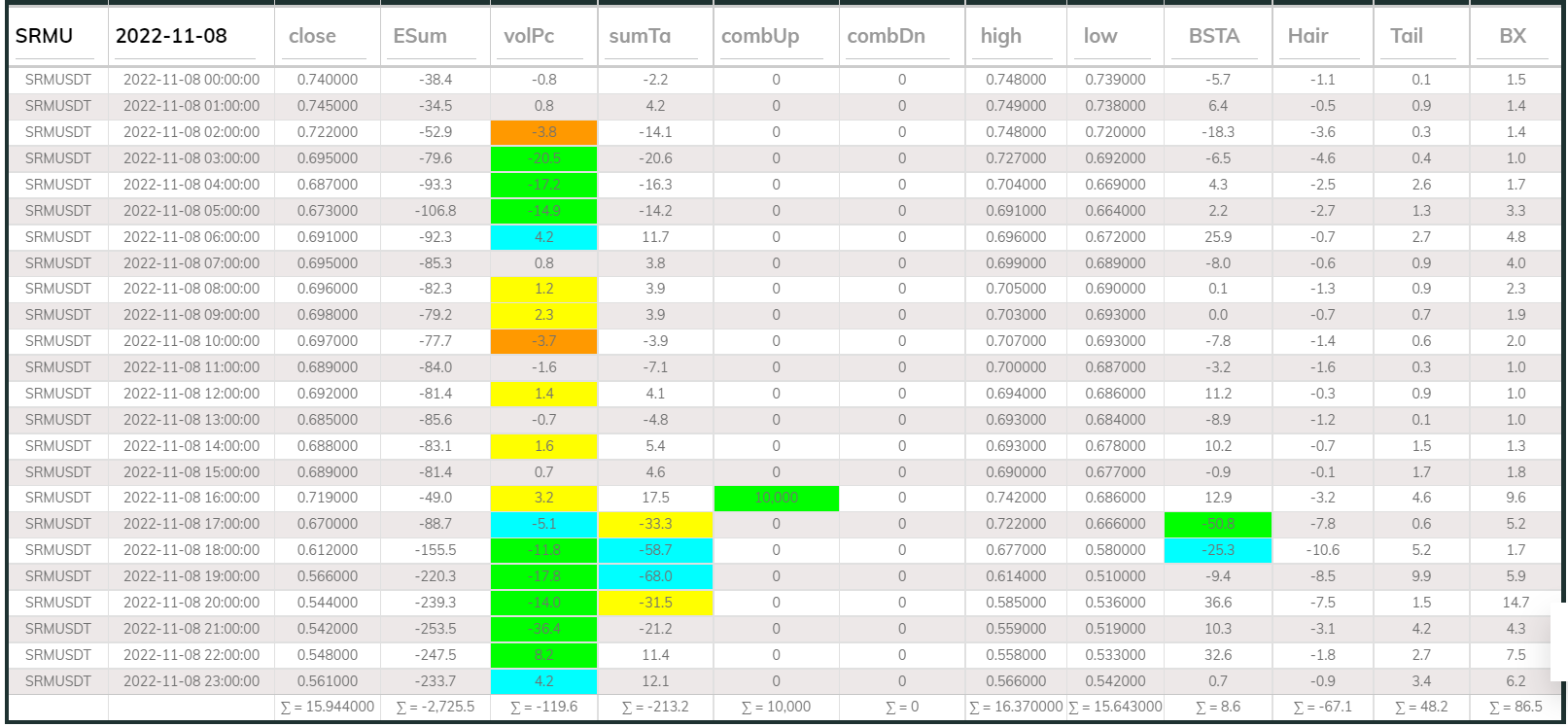Click the cyan -25.3 BSTA cell
This screenshot has width=1568, height=727.
[x=1218, y=550]
